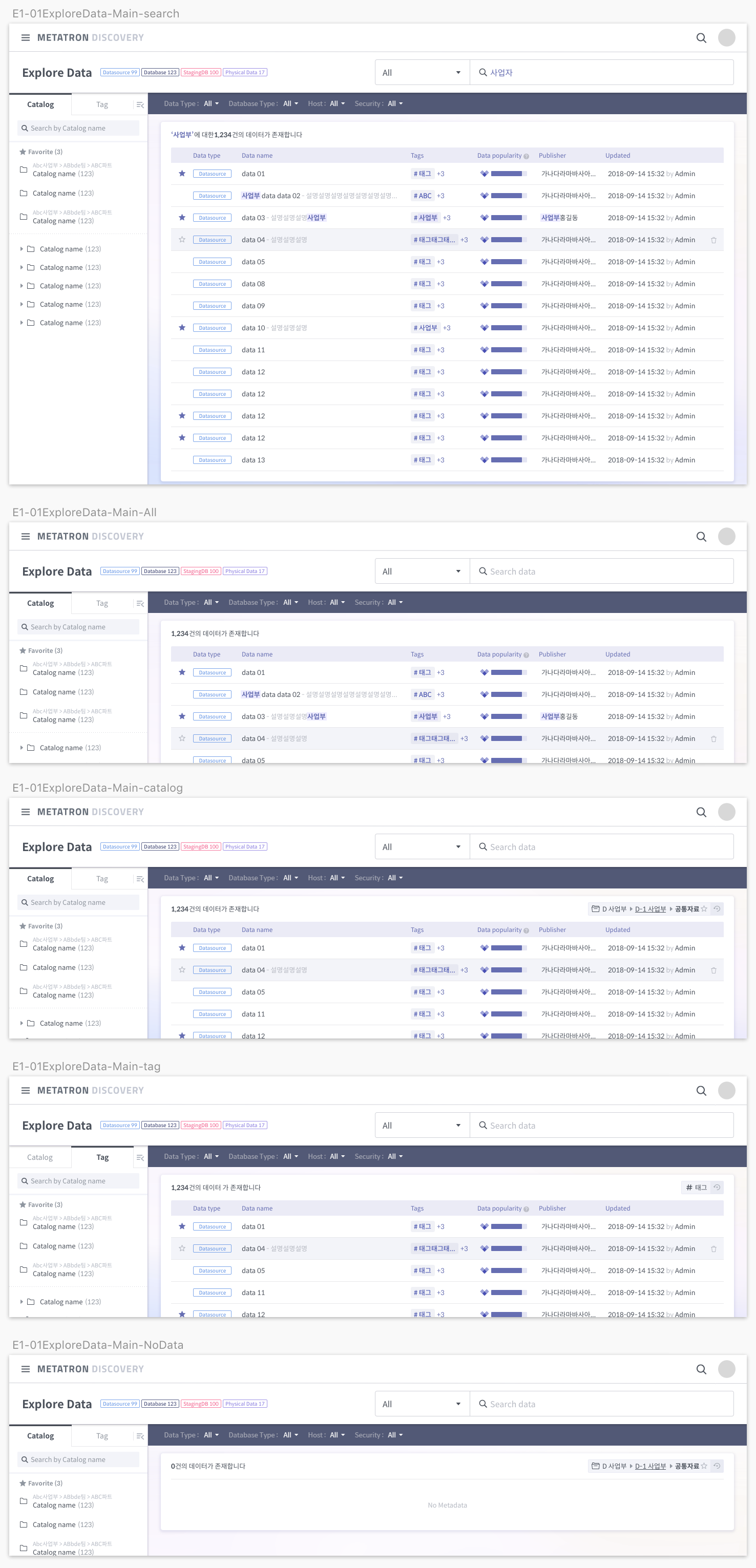
Task: Click header search magnifier in Main-search panel
Action: point(701,38)
